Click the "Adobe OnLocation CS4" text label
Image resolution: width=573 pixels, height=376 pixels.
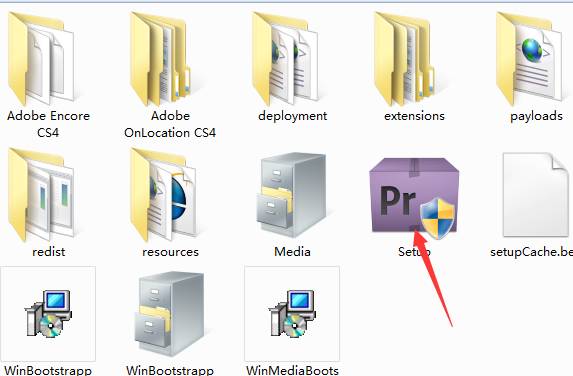coord(170,124)
